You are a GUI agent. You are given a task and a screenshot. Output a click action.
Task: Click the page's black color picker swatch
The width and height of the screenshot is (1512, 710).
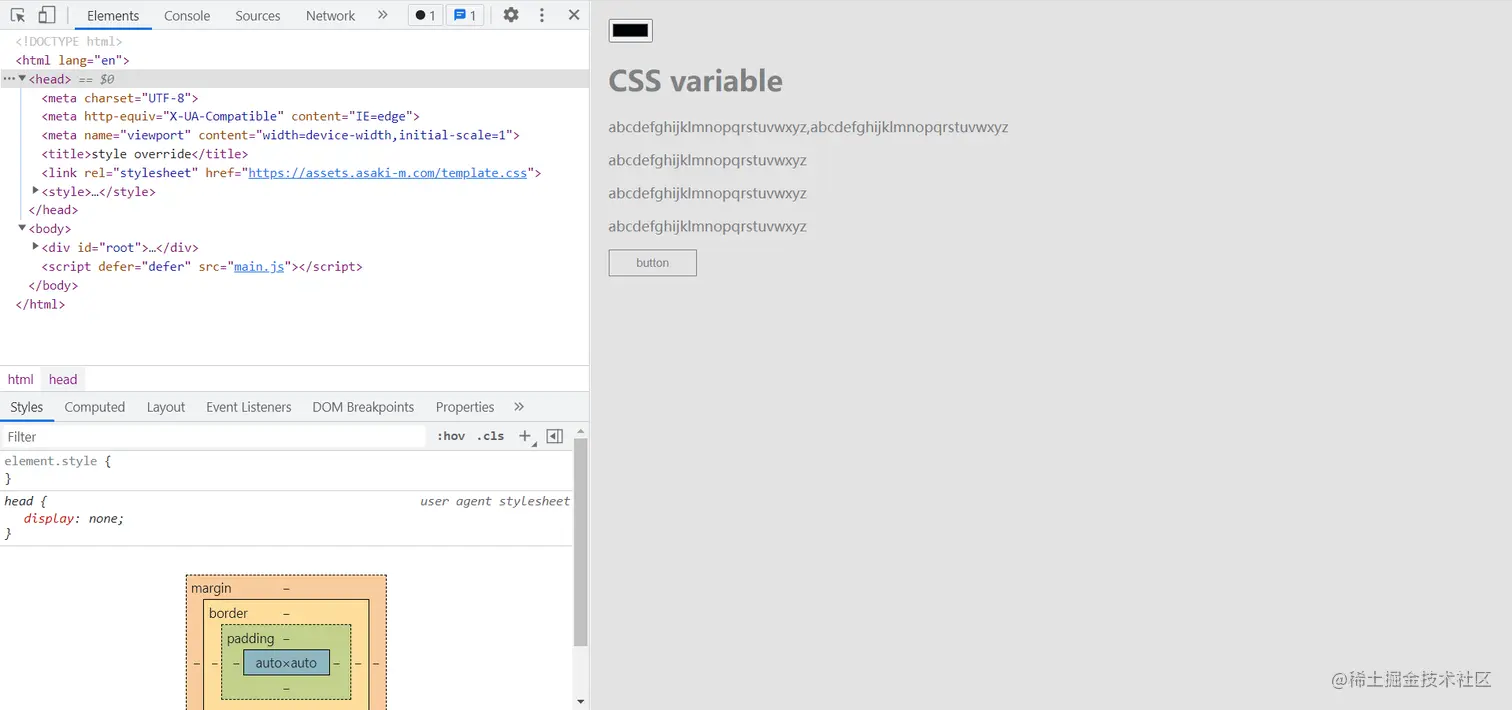[x=630, y=30]
